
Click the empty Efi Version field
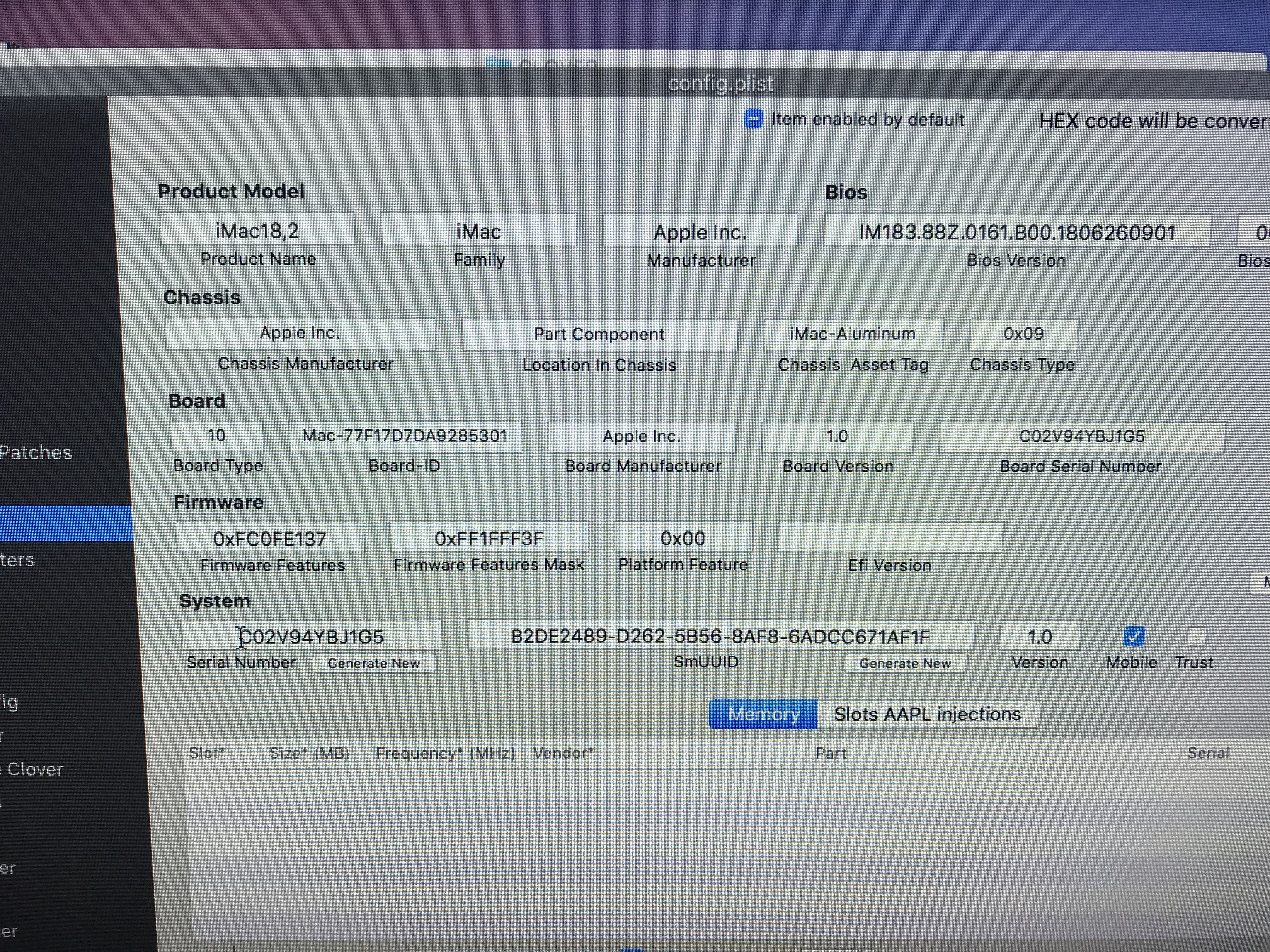tap(890, 538)
